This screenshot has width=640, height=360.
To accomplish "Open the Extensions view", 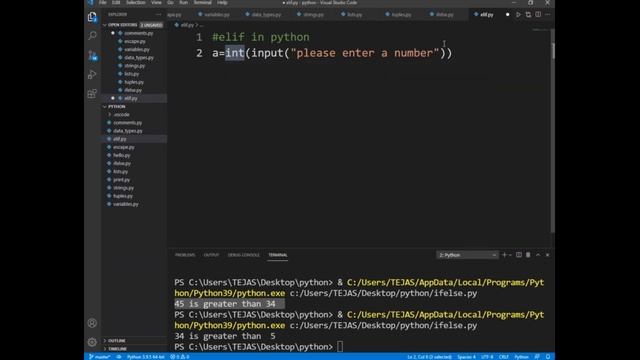I will 92,93.
